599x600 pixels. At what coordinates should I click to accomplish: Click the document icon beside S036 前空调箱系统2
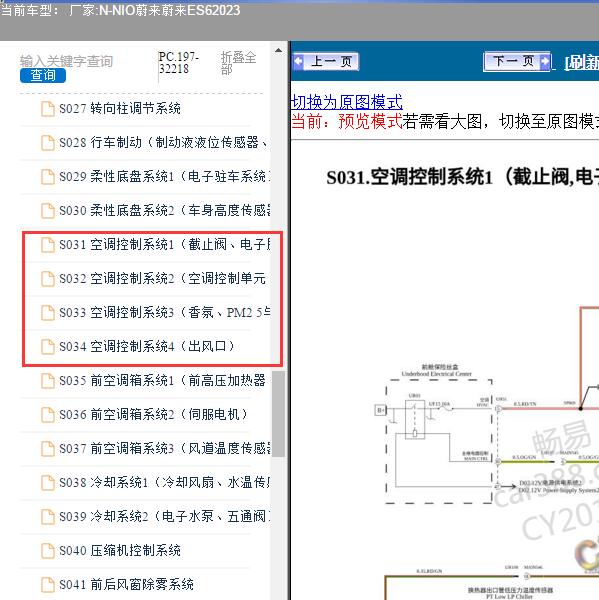point(48,414)
